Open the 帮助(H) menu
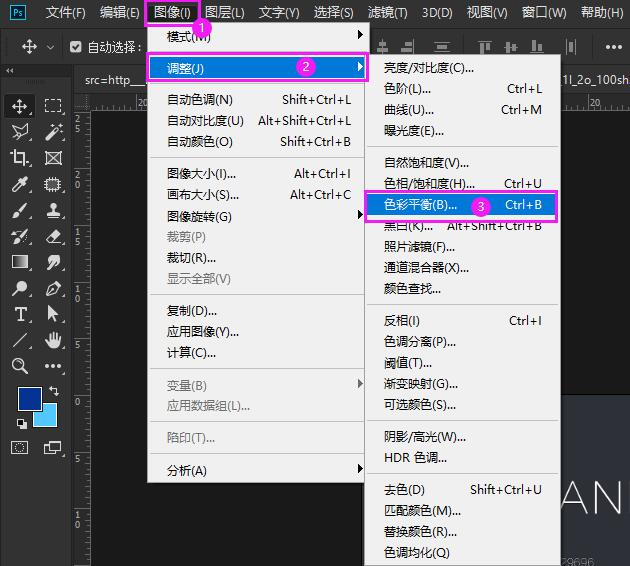Viewport: 630px width, 566px height. click(x=602, y=12)
